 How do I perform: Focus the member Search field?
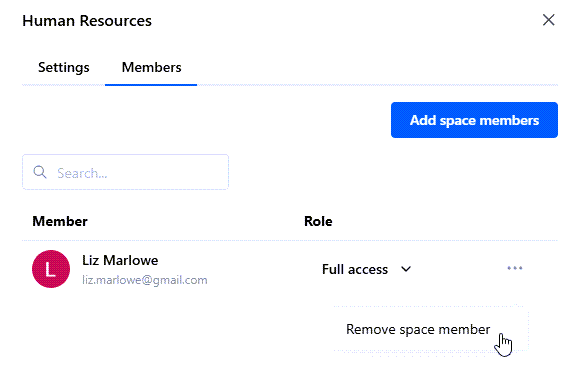(x=125, y=172)
